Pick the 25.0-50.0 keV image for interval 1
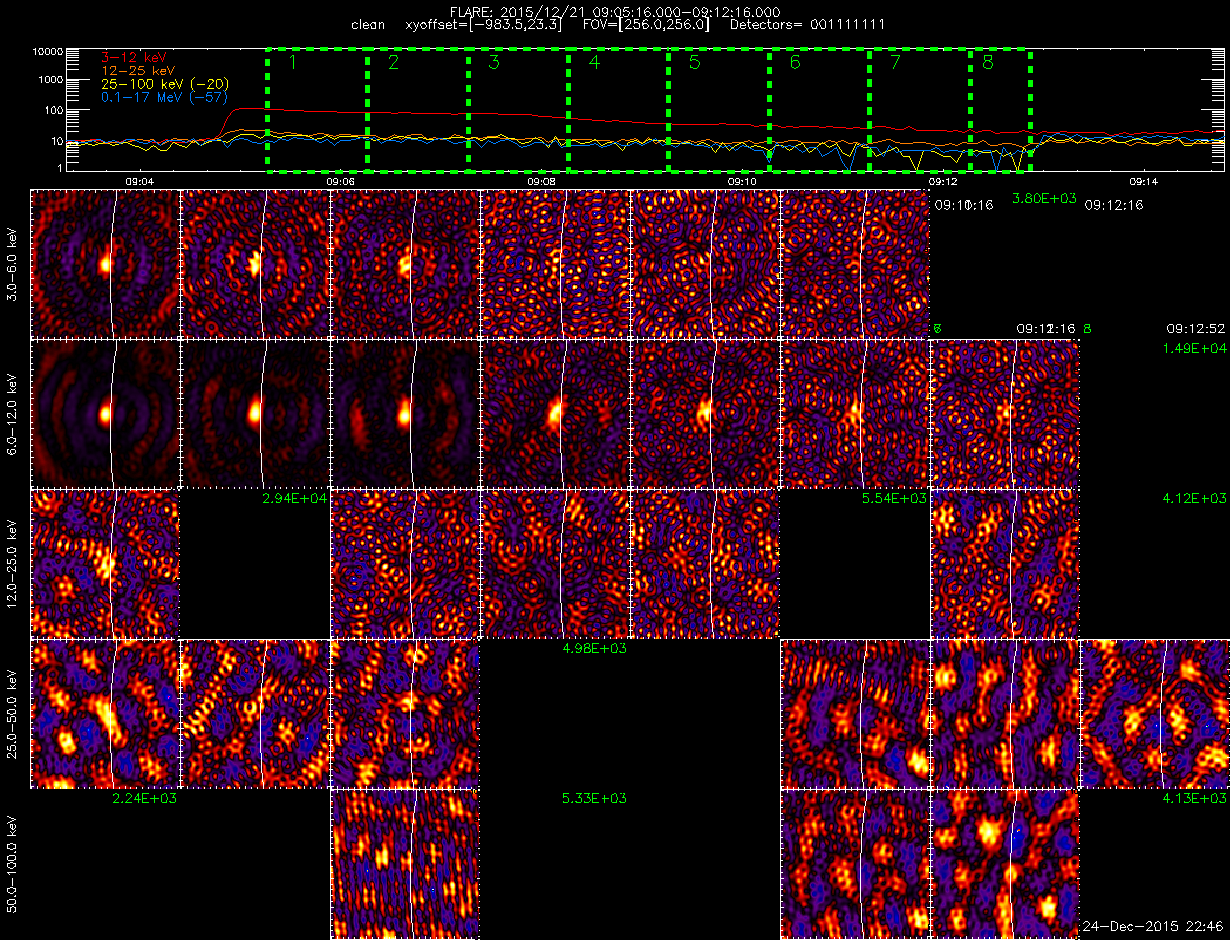The width and height of the screenshot is (1230, 940). click(x=105, y=713)
